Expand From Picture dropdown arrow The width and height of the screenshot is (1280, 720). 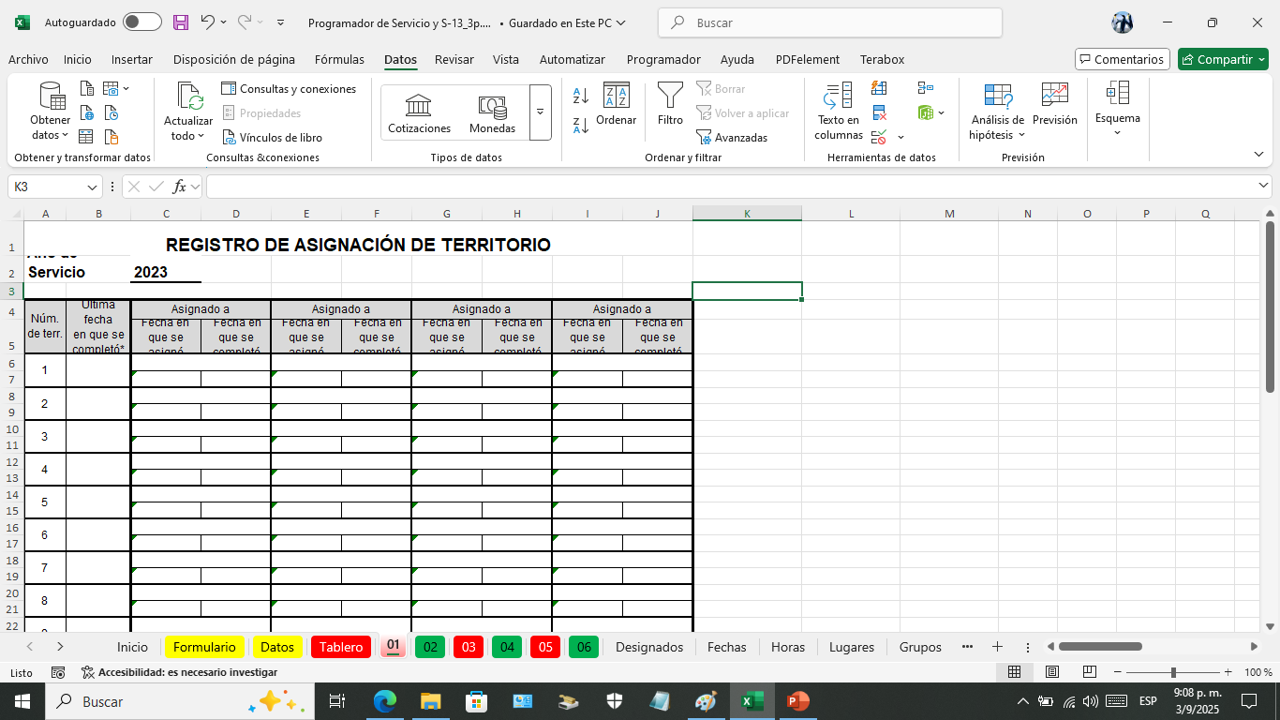126,89
